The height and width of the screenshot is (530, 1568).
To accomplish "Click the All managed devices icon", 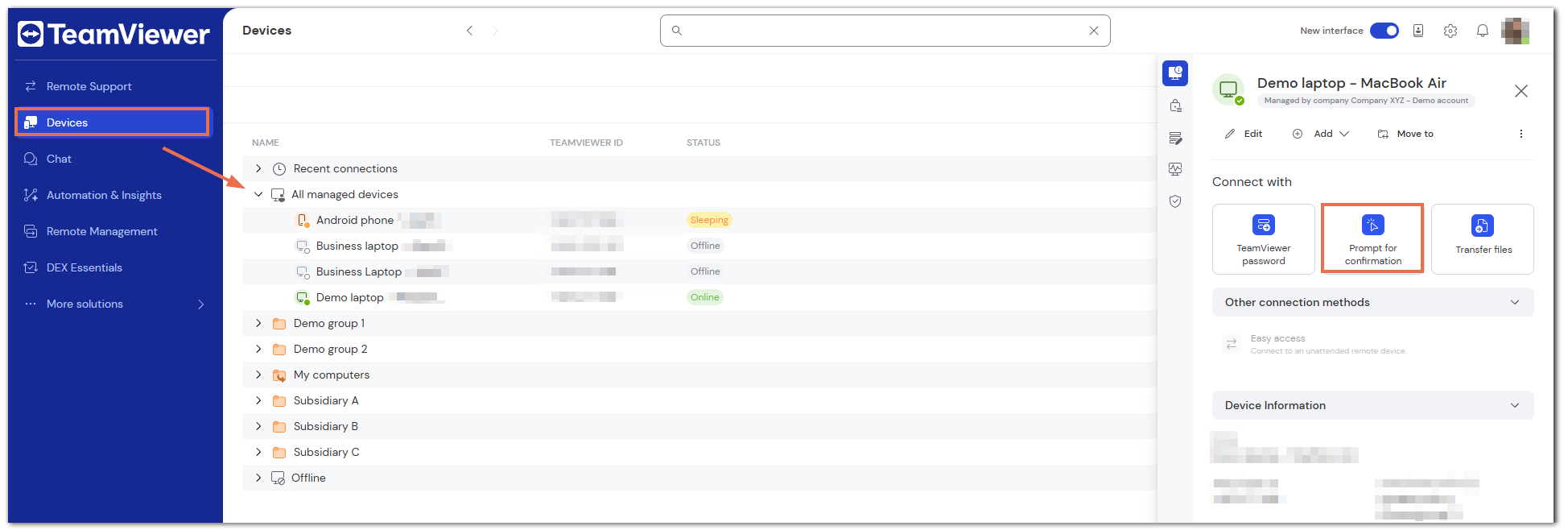I will coord(278,194).
